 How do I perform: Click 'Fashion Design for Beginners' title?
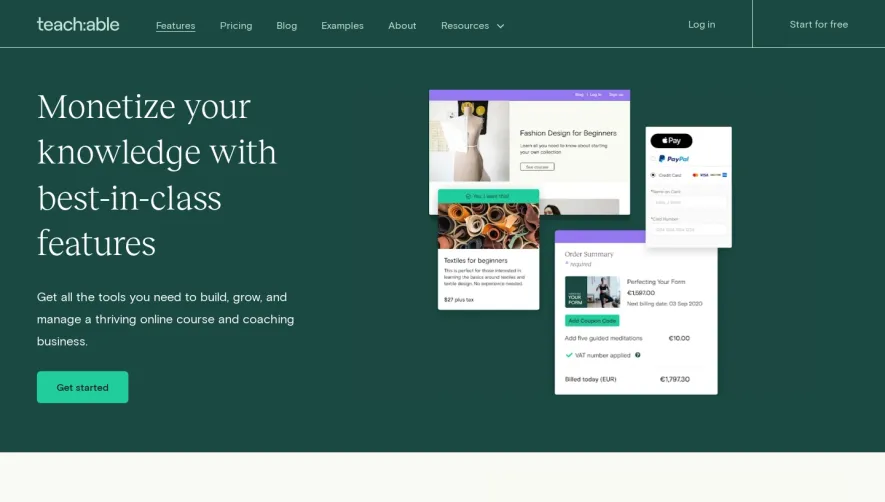click(568, 133)
